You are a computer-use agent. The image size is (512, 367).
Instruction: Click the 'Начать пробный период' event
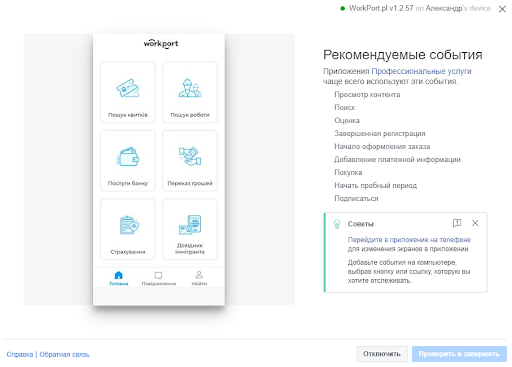(x=375, y=186)
